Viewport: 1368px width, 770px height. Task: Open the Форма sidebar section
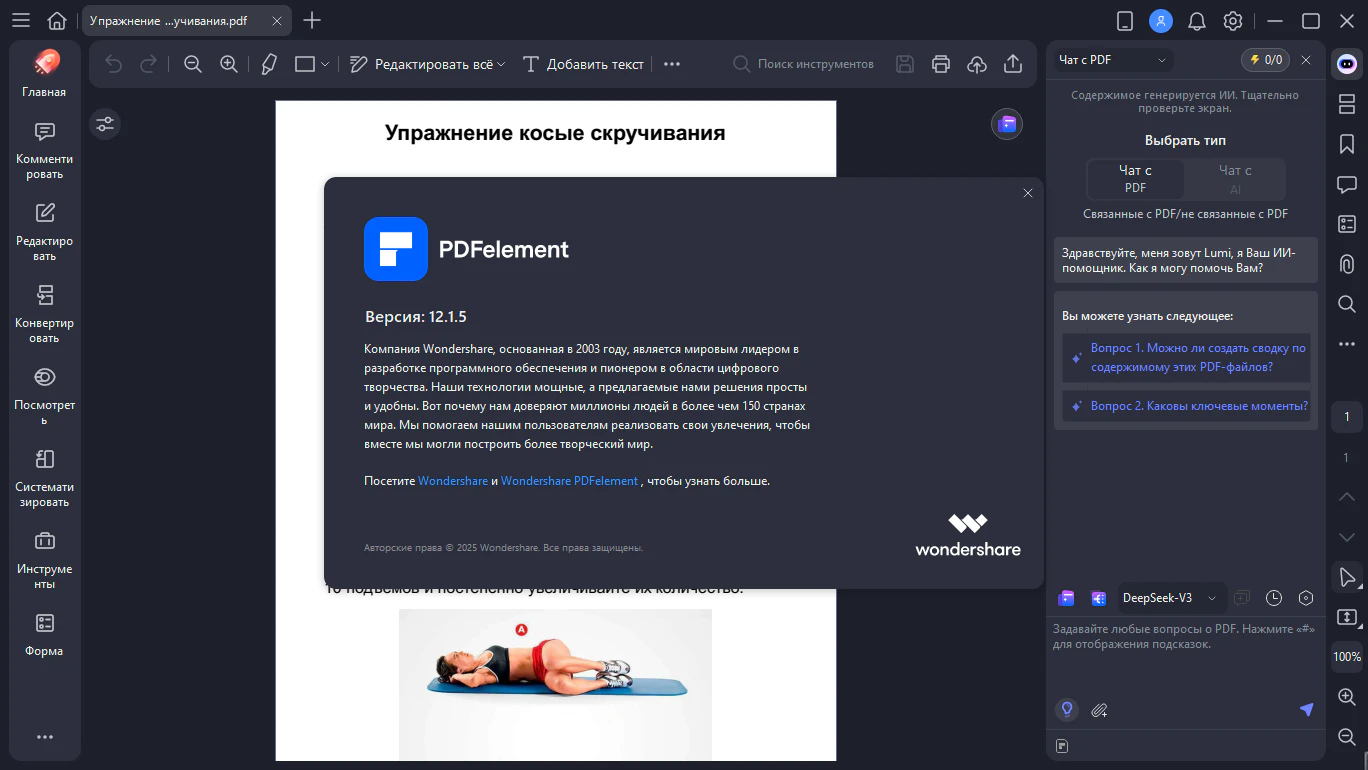pyautogui.click(x=44, y=636)
